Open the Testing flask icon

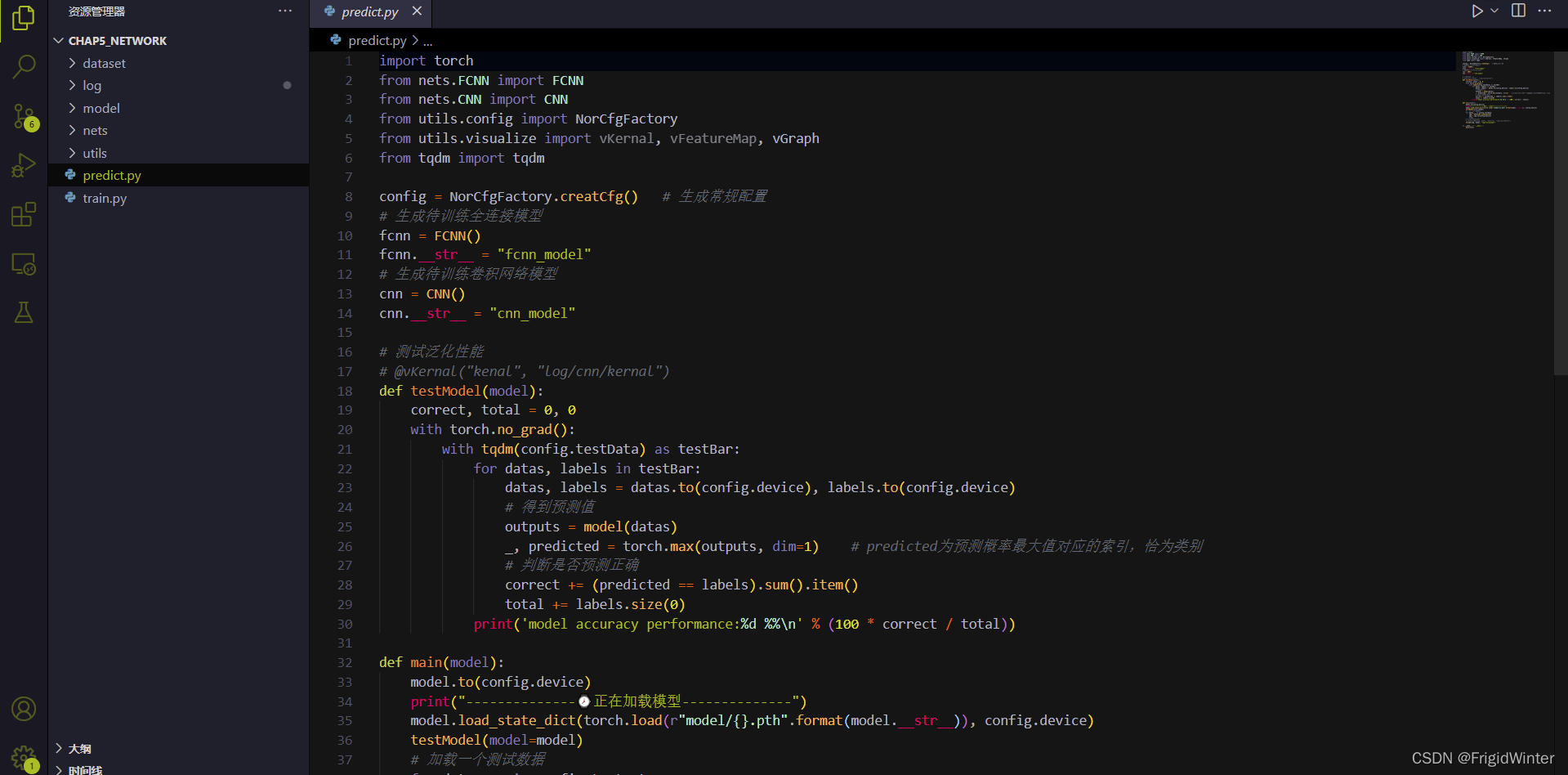pyautogui.click(x=24, y=312)
